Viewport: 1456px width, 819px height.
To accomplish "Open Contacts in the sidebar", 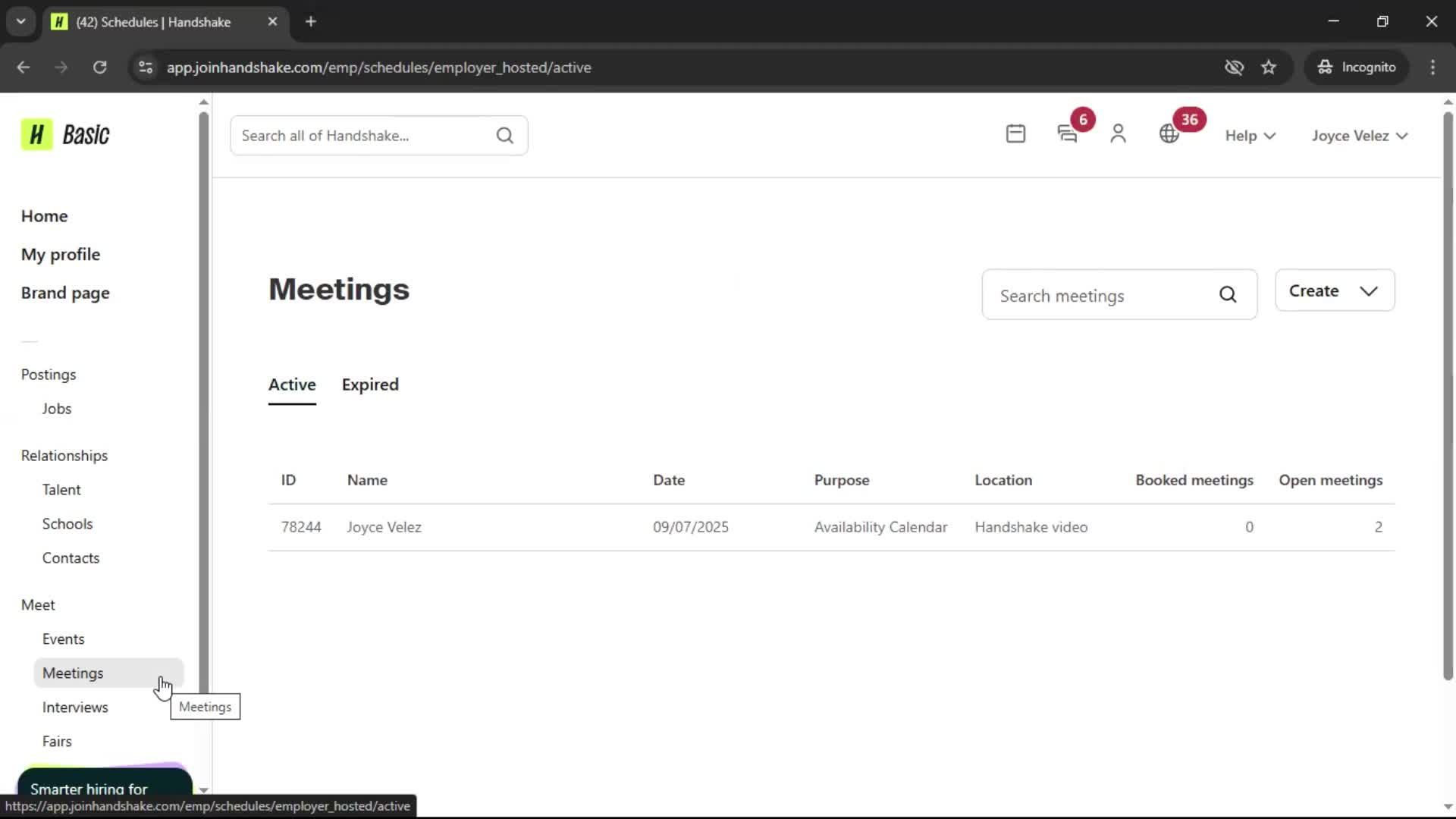I will coord(71,558).
